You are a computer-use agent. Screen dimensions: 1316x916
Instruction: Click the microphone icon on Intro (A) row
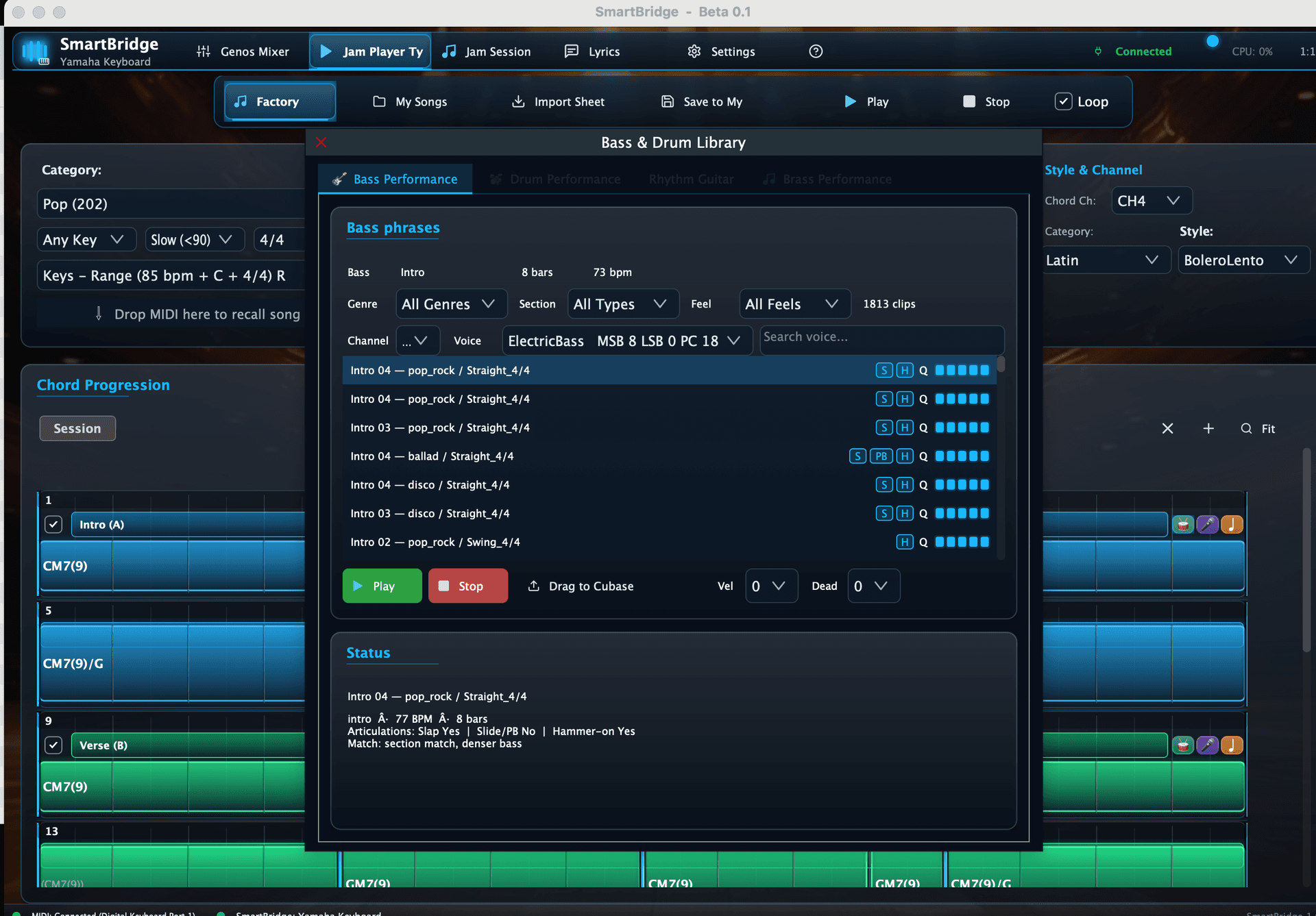[x=1208, y=525]
